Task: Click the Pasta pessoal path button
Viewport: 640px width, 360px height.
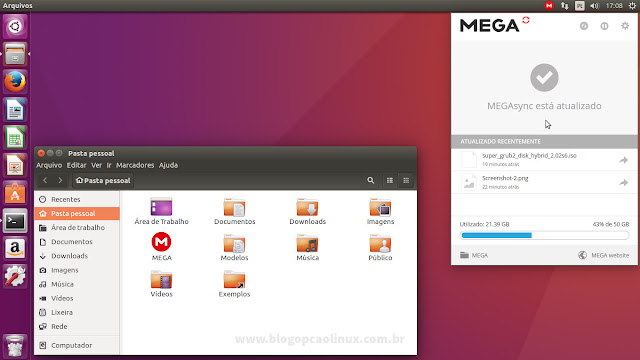Action: pyautogui.click(x=103, y=180)
